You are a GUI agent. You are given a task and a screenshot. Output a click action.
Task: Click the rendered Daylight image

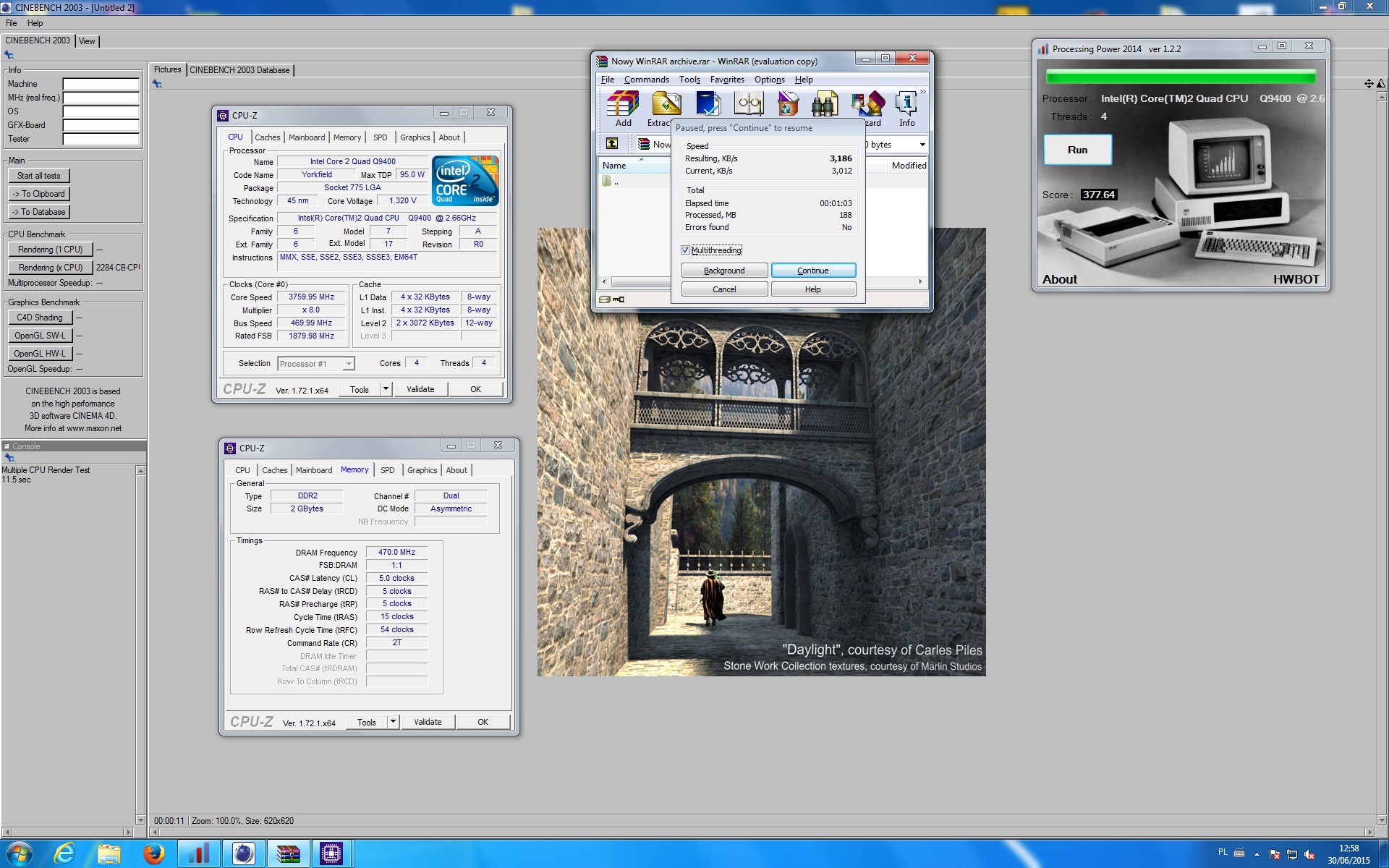click(x=761, y=452)
